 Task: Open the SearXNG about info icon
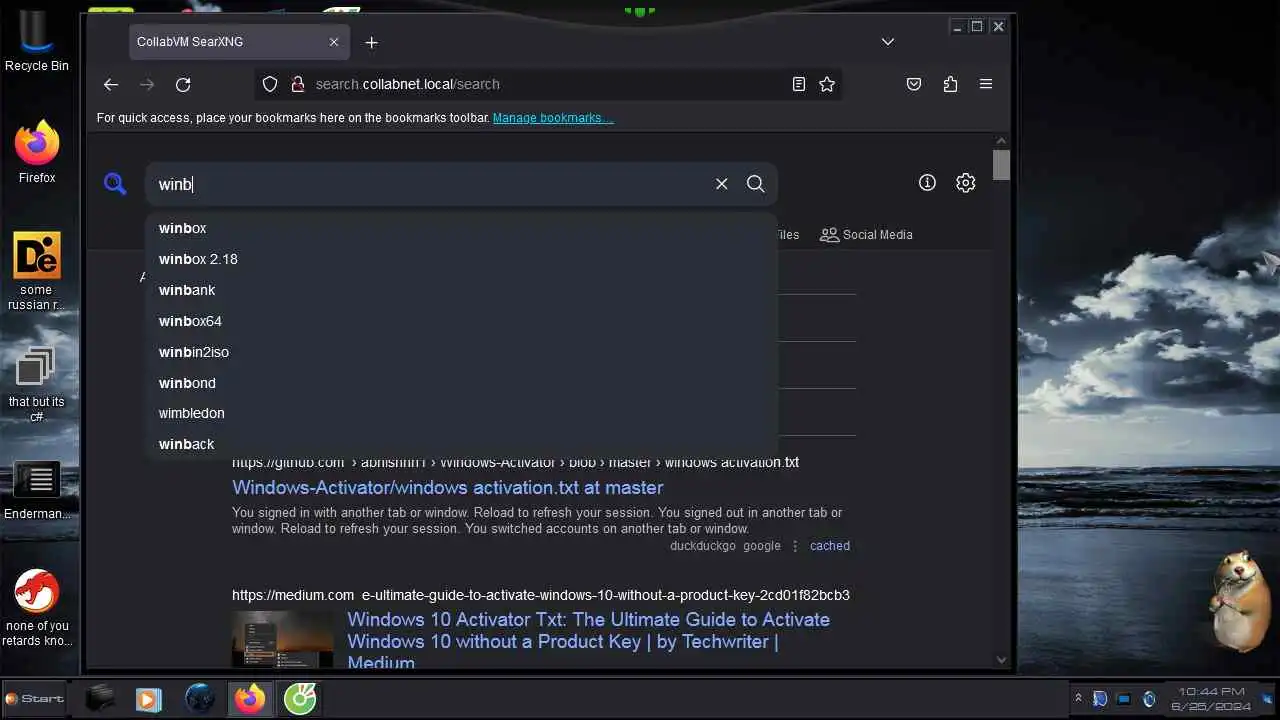[927, 183]
